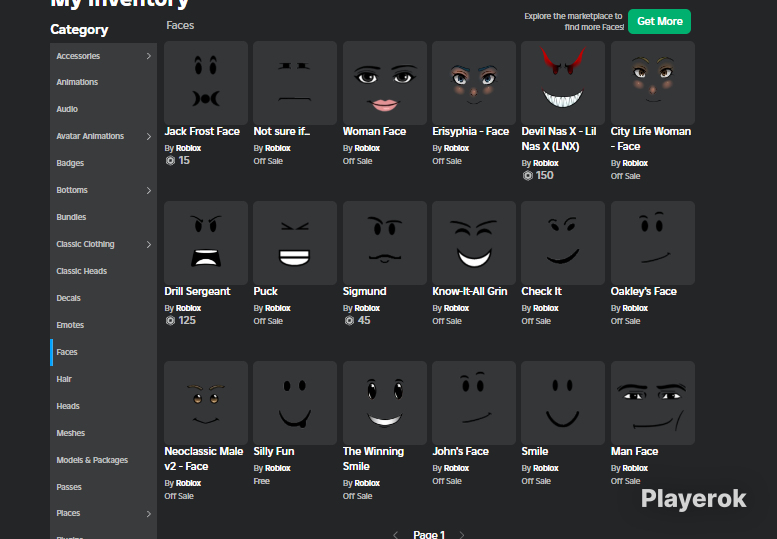
Task: Open the Man Face thumbnail
Action: pos(653,403)
